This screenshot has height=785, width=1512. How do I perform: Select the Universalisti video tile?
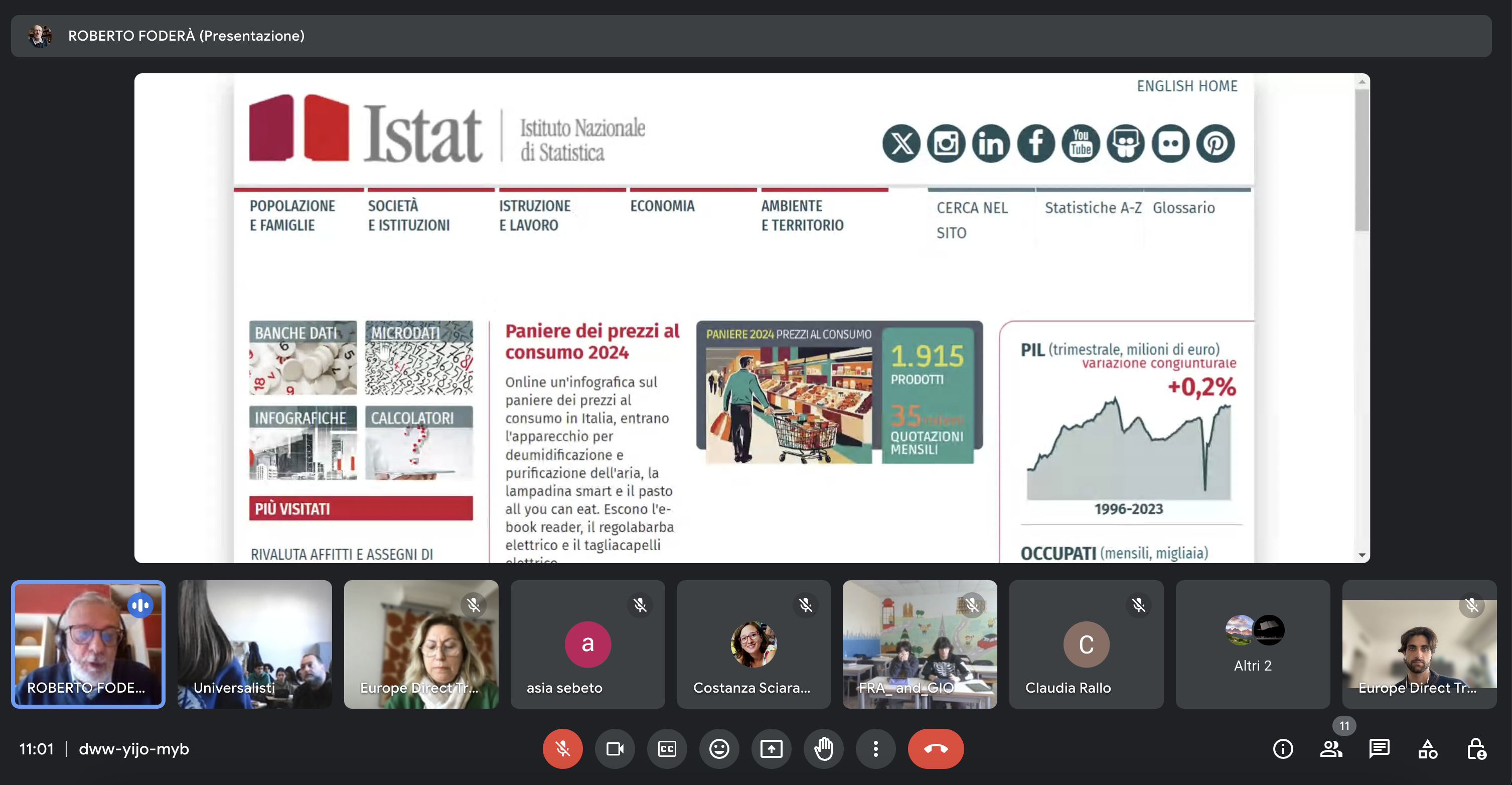tap(255, 644)
